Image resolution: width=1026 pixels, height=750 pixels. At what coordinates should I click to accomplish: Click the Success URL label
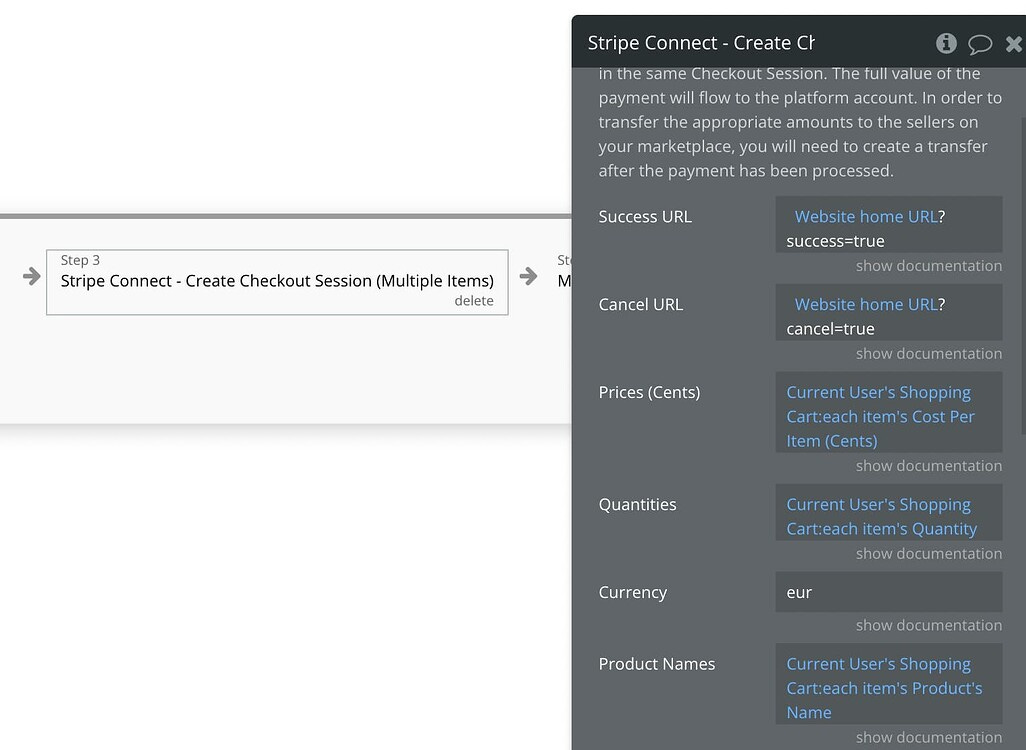(645, 217)
